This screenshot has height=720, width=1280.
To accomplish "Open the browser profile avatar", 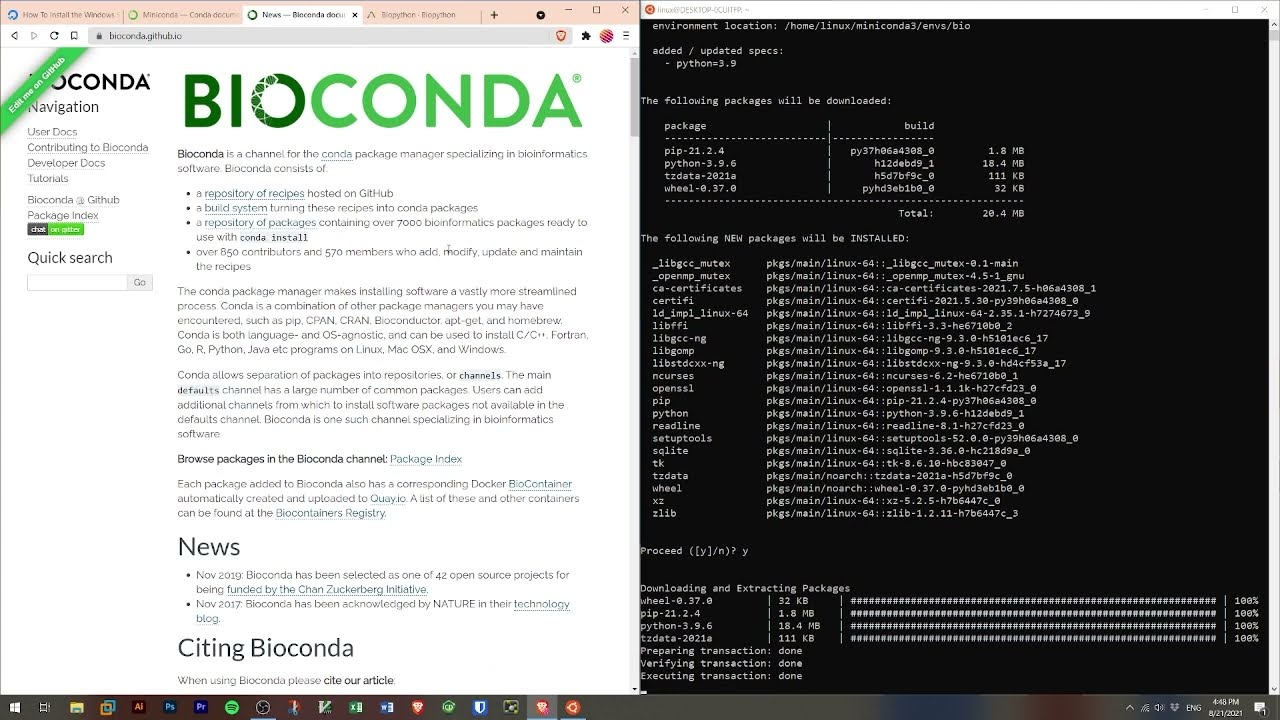I will coord(606,35).
